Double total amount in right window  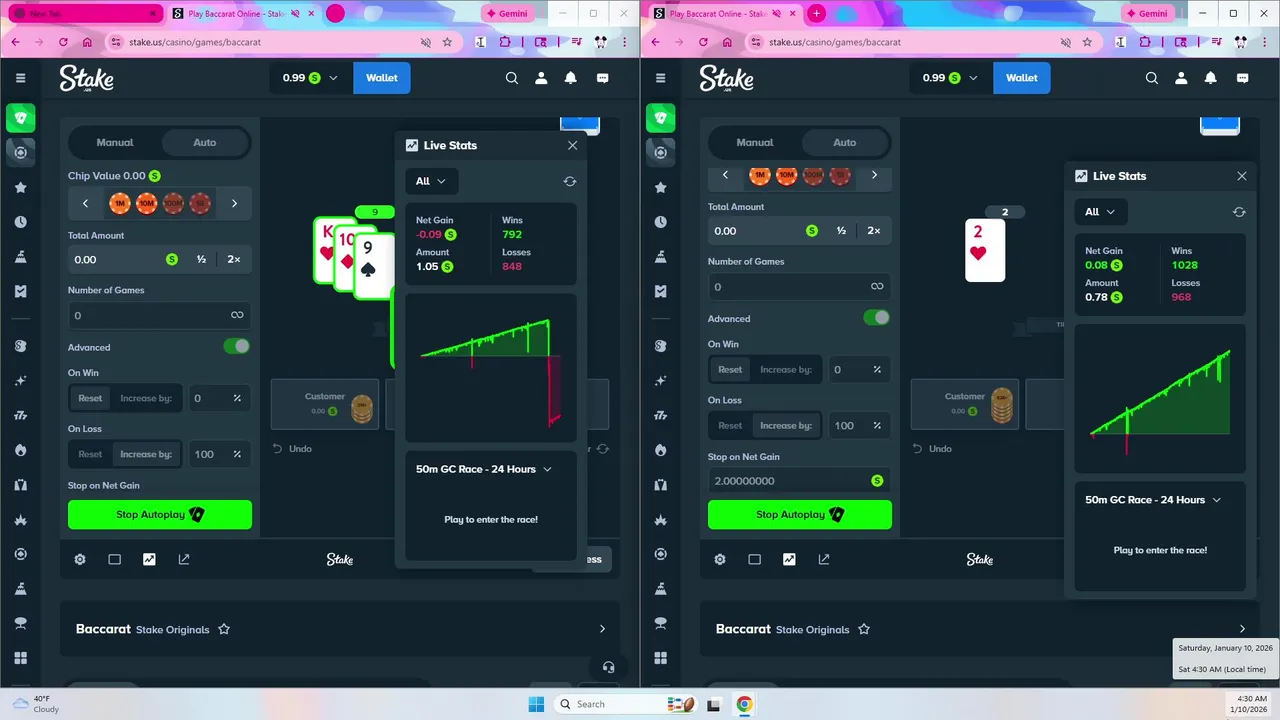[x=874, y=230]
